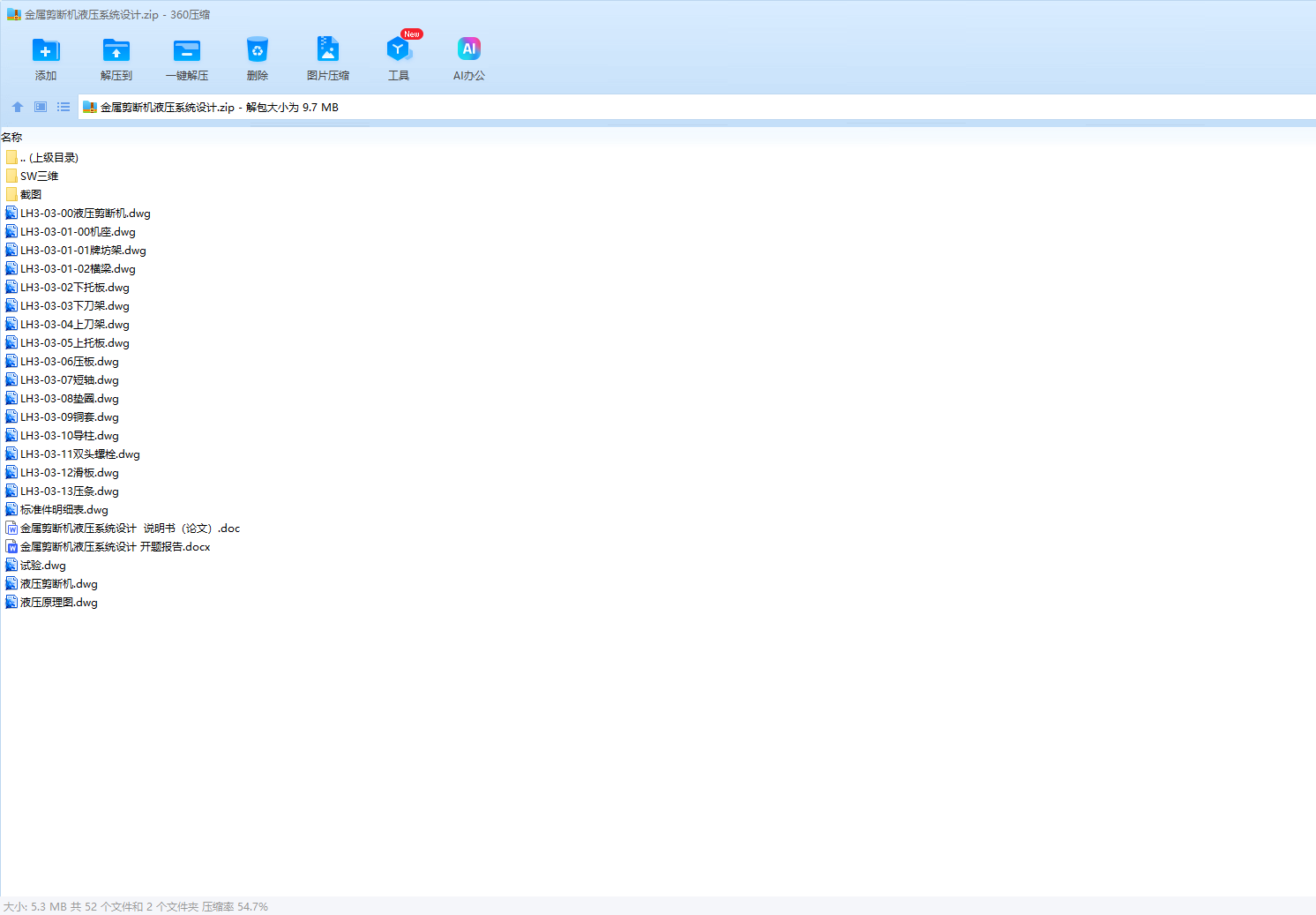Screen dimensions: 1316x915
Task: Click the 名称 column header
Action: pyautogui.click(x=11, y=138)
